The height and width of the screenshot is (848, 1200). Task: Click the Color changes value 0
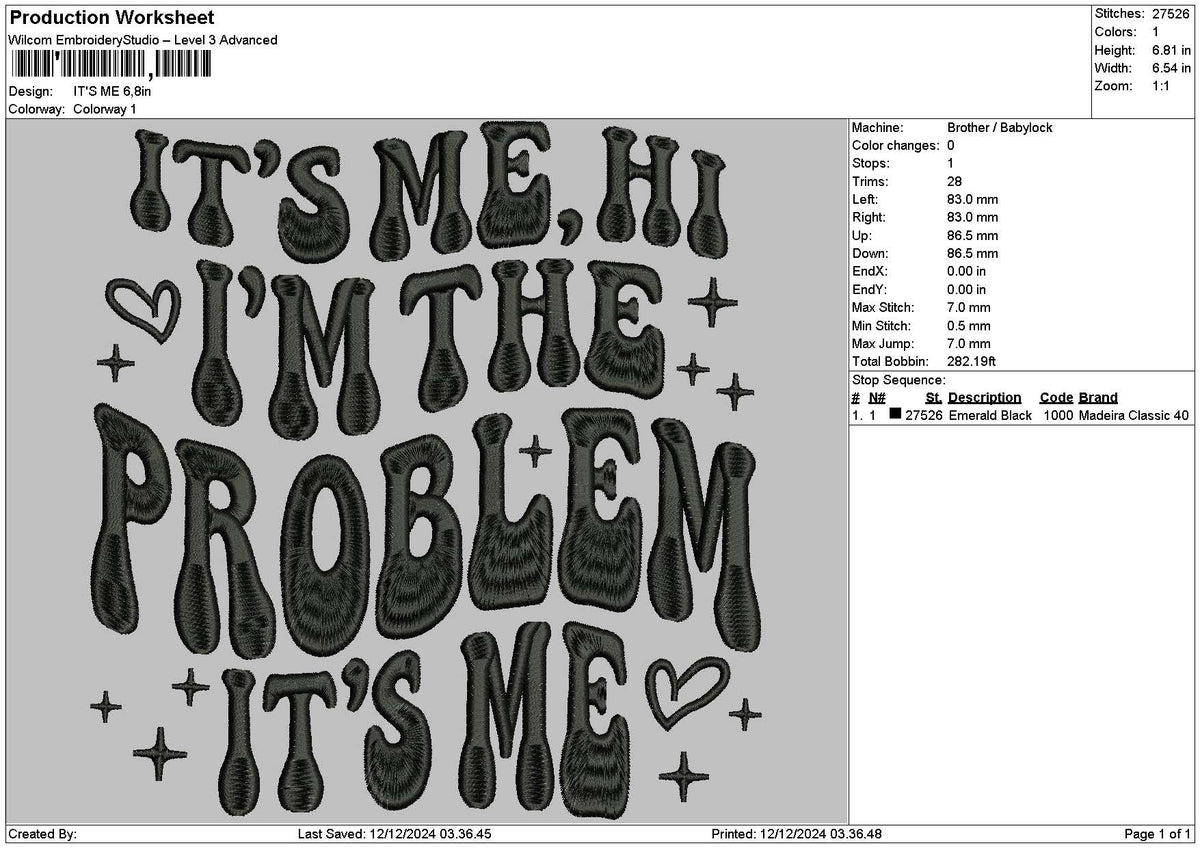tap(951, 146)
